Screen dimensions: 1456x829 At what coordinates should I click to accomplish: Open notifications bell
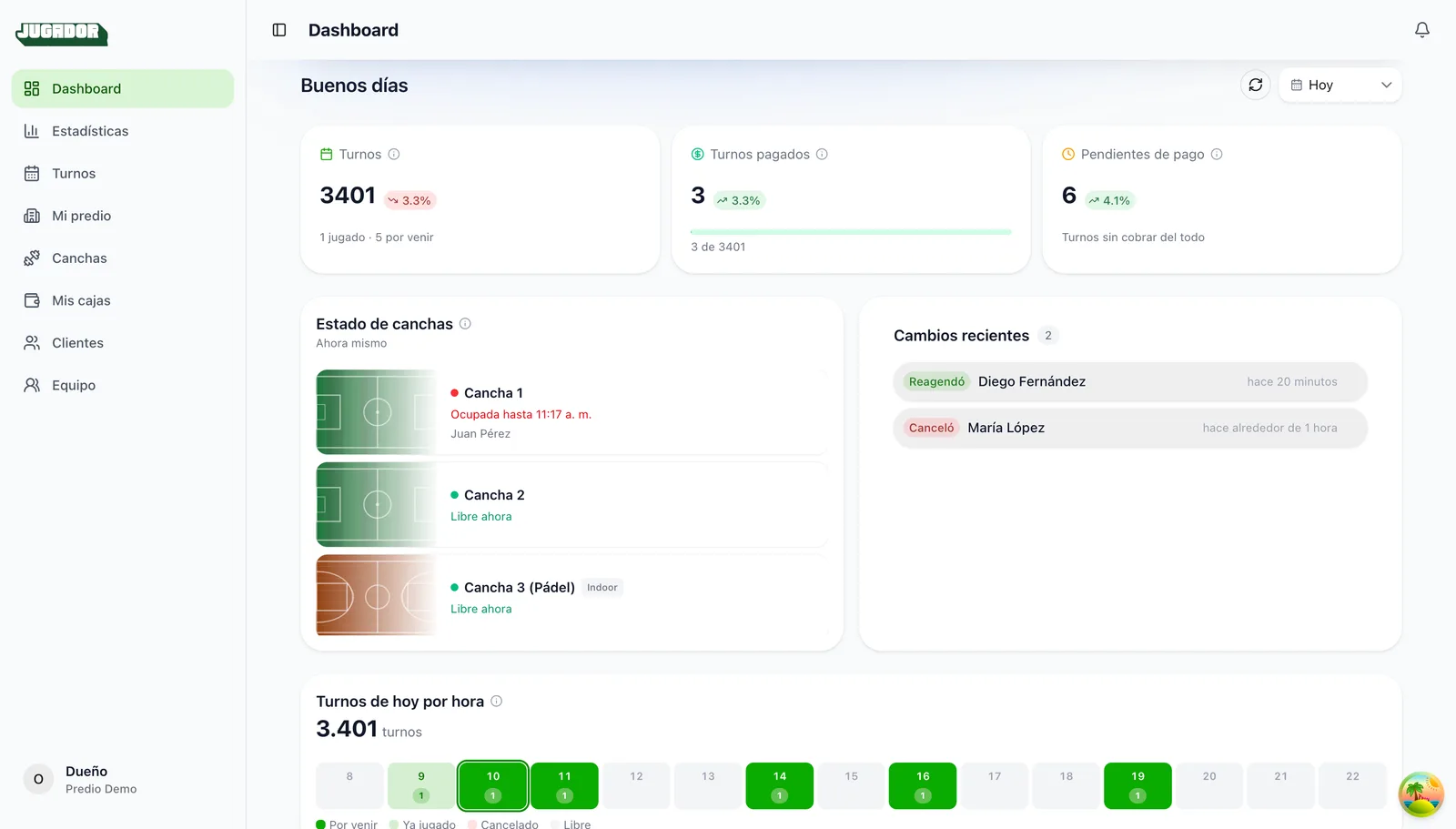click(1421, 30)
